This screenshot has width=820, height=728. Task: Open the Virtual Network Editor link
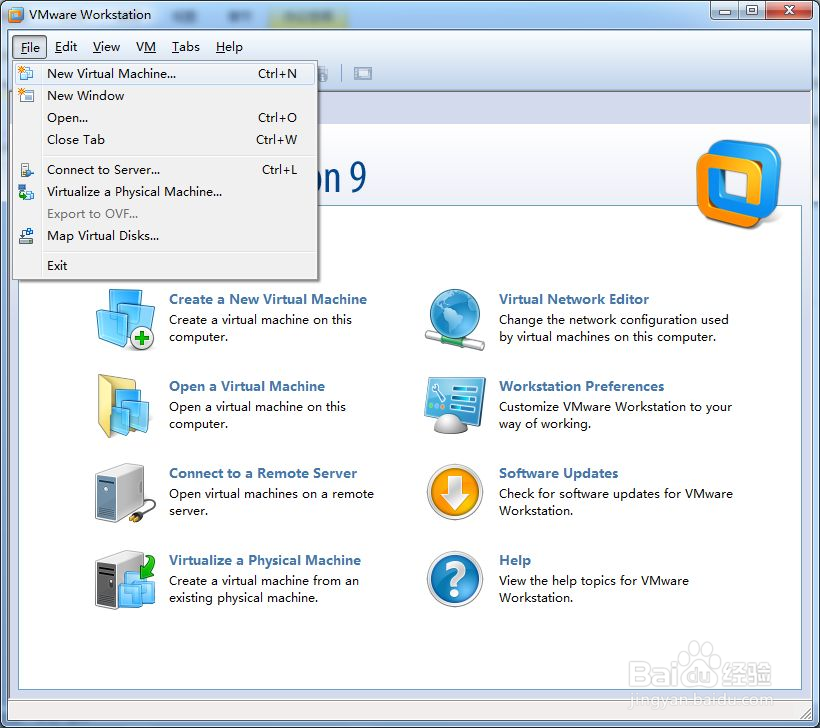pyautogui.click(x=574, y=299)
